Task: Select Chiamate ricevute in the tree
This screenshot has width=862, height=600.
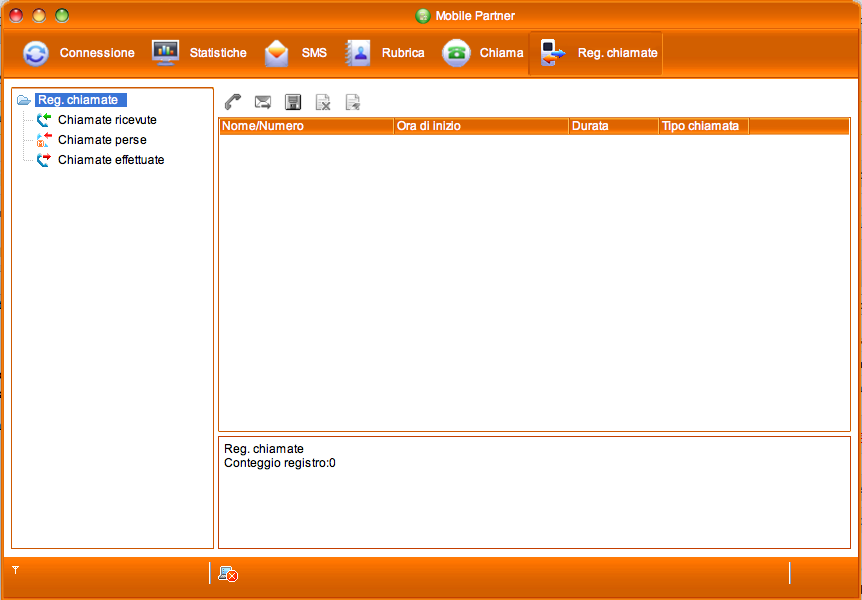Action: (x=107, y=120)
